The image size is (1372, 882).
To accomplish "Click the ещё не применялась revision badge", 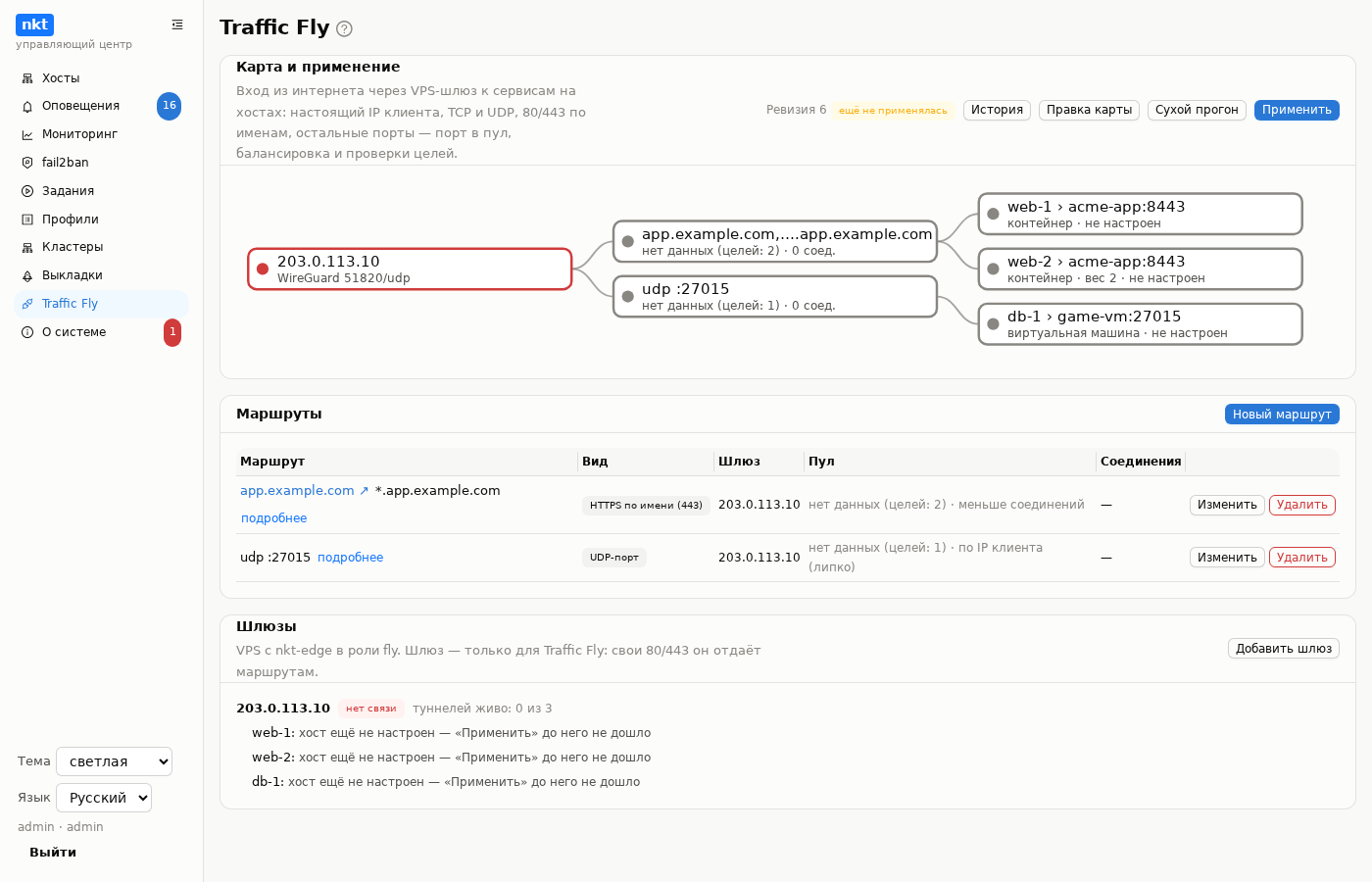I will (893, 111).
